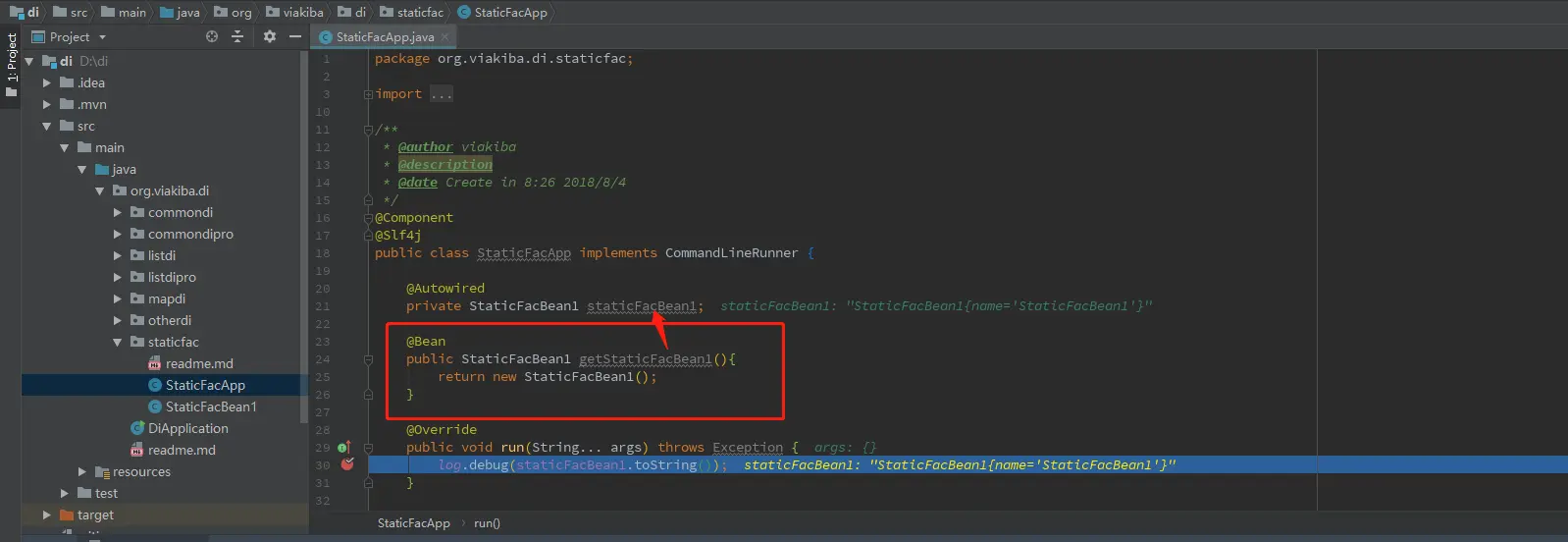
Task: Expand the mapdi package
Action: (117, 298)
